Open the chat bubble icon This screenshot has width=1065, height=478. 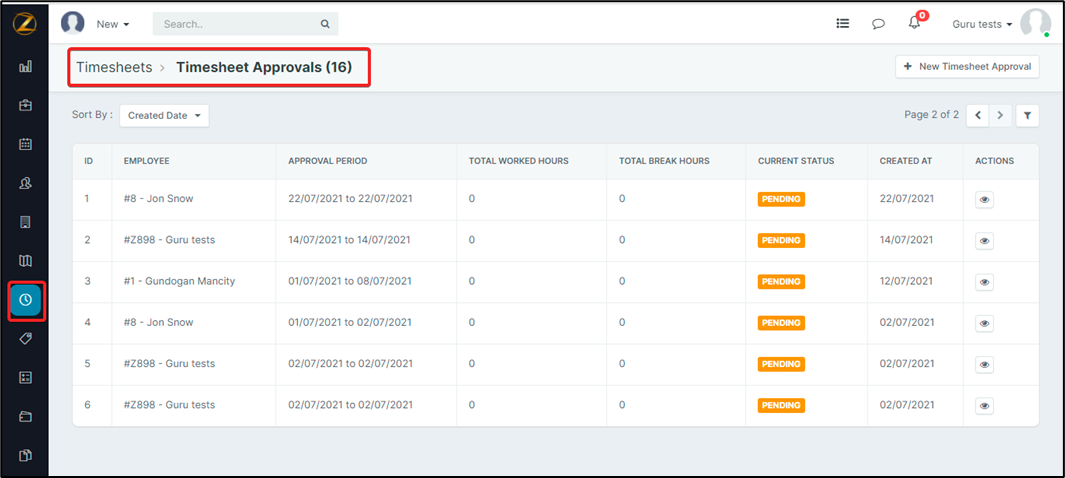click(x=878, y=24)
